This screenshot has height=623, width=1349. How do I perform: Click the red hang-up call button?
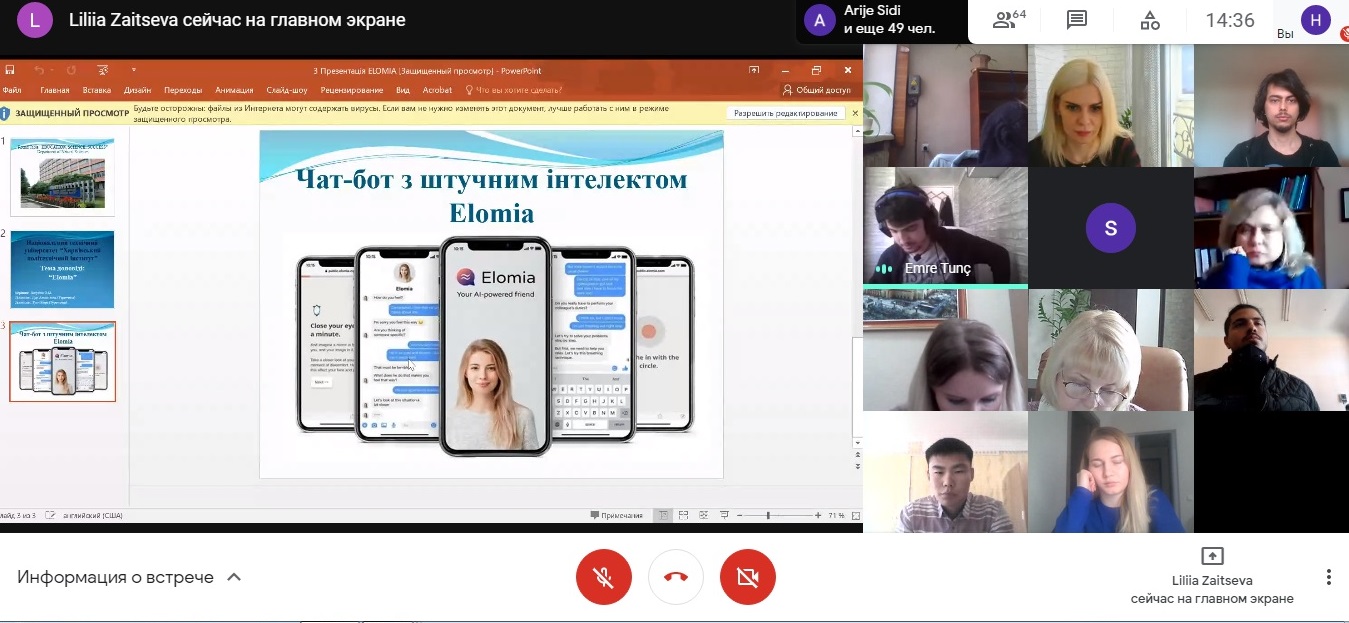point(676,577)
